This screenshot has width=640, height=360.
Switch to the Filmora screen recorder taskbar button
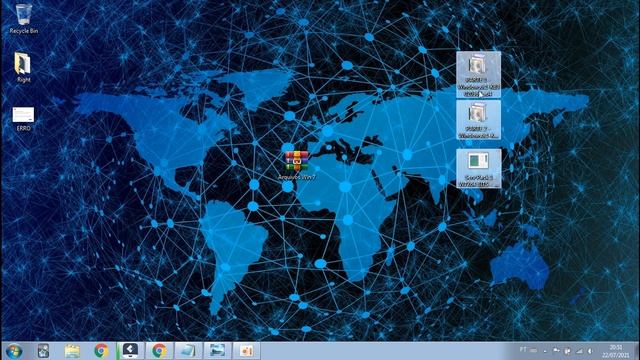point(130,351)
